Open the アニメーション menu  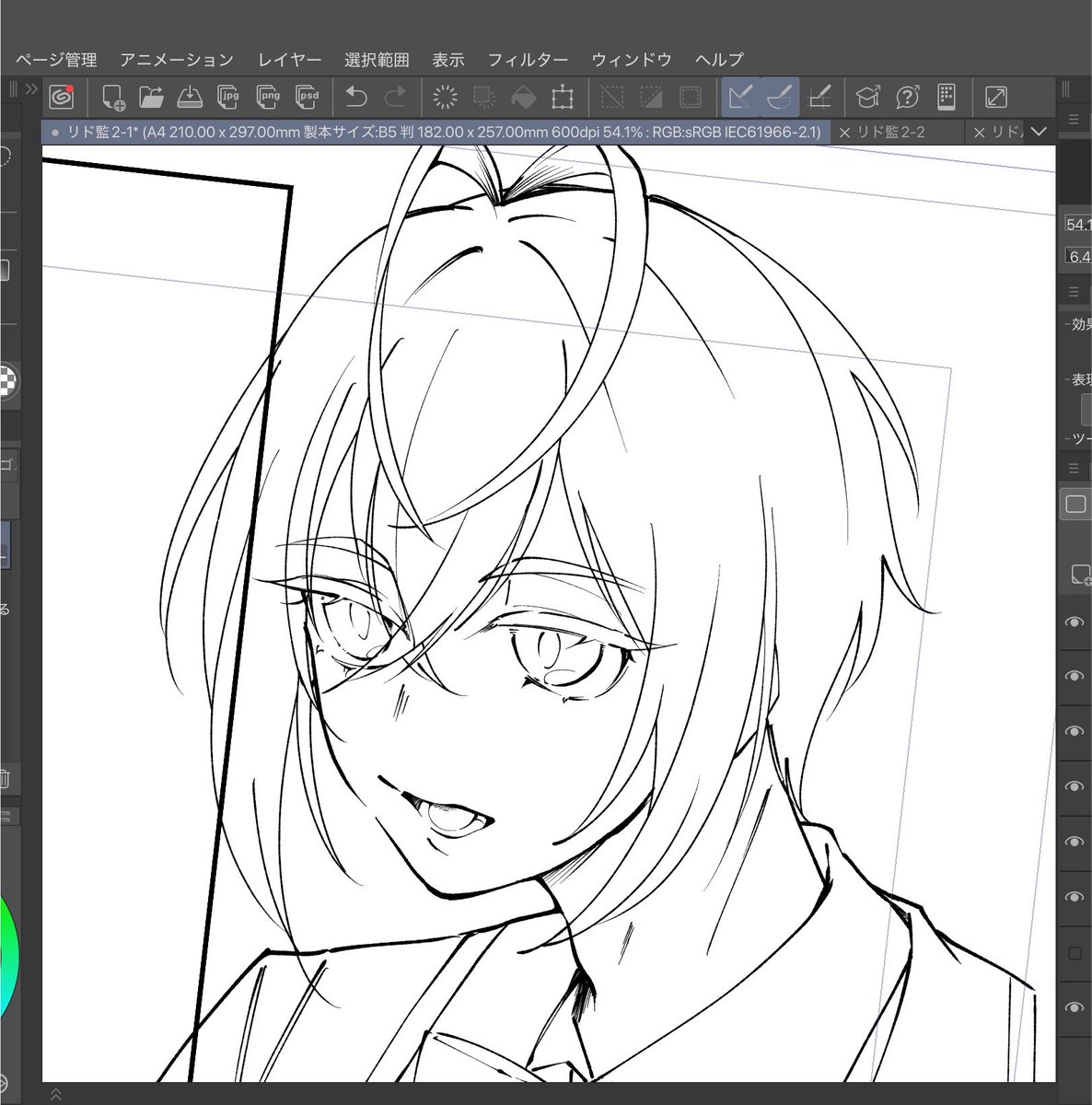177,60
